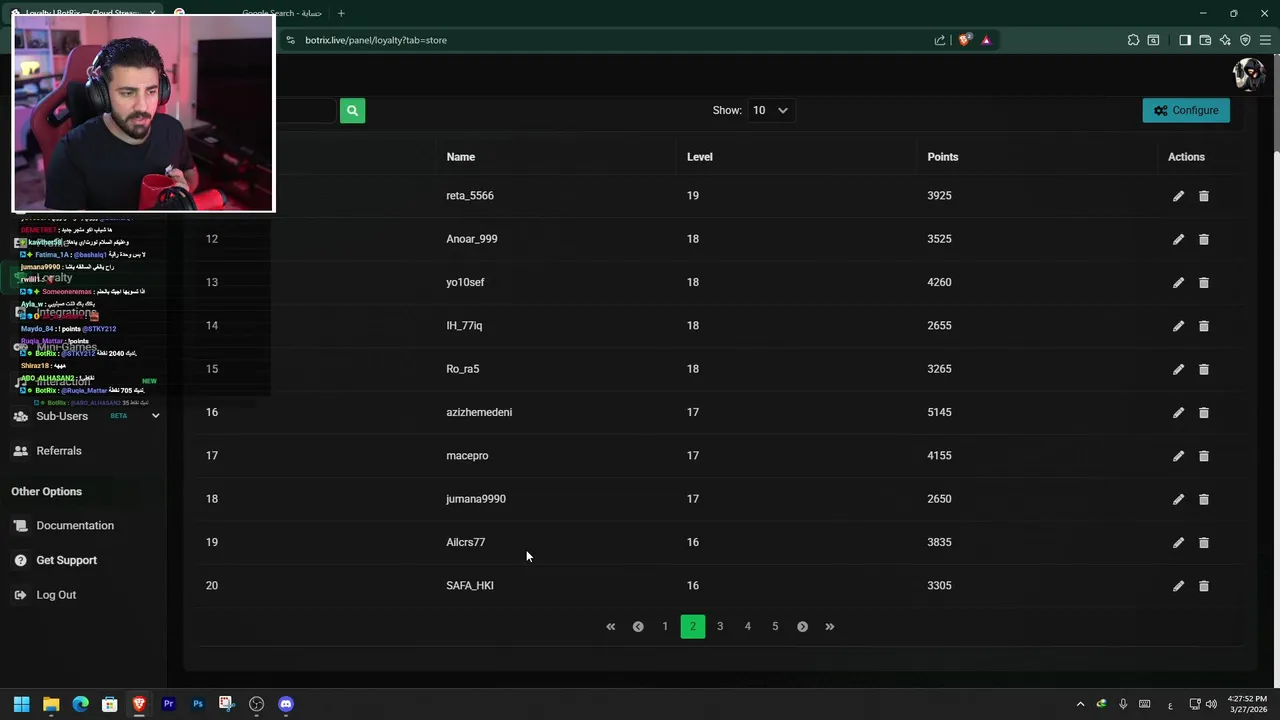Select the current page 2 button
The width and height of the screenshot is (1280, 720).
pyautogui.click(x=692, y=627)
